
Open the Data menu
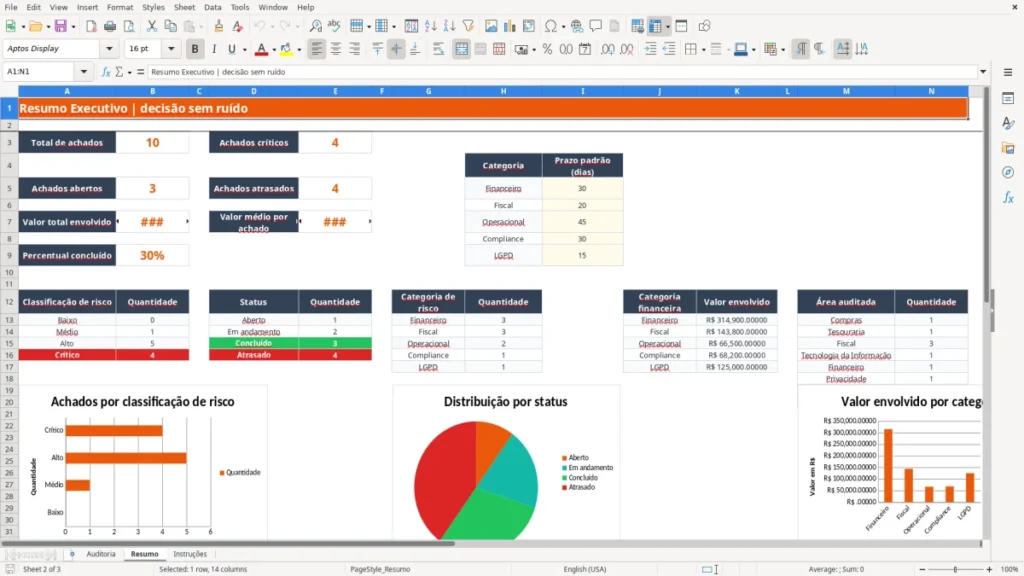[212, 7]
